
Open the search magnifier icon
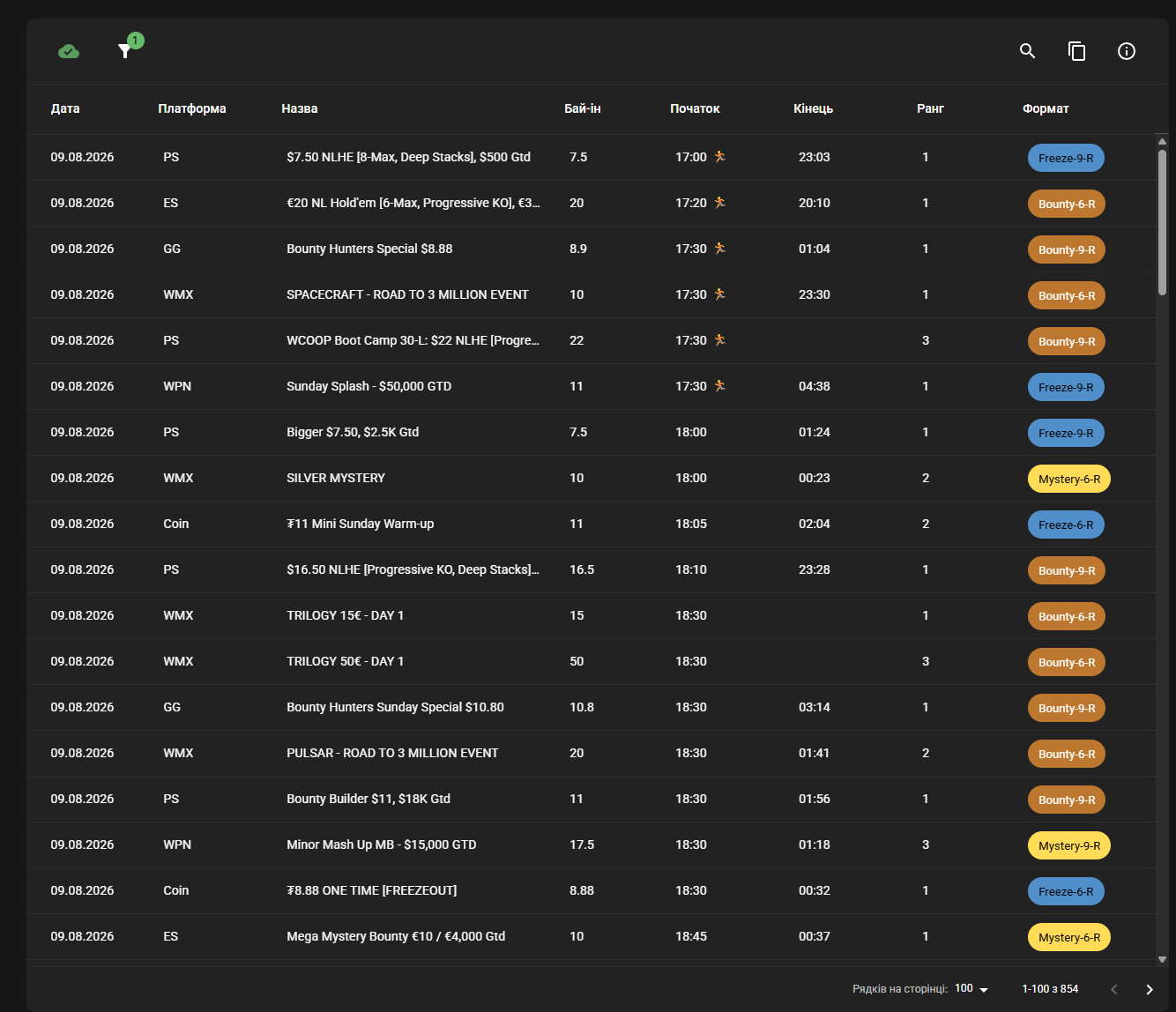coord(1027,51)
